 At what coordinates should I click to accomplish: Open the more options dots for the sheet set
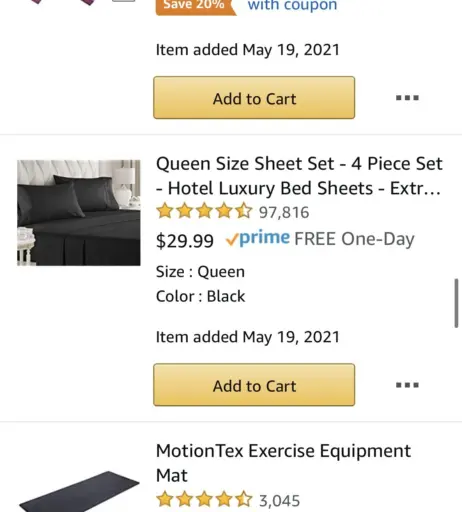[407, 385]
